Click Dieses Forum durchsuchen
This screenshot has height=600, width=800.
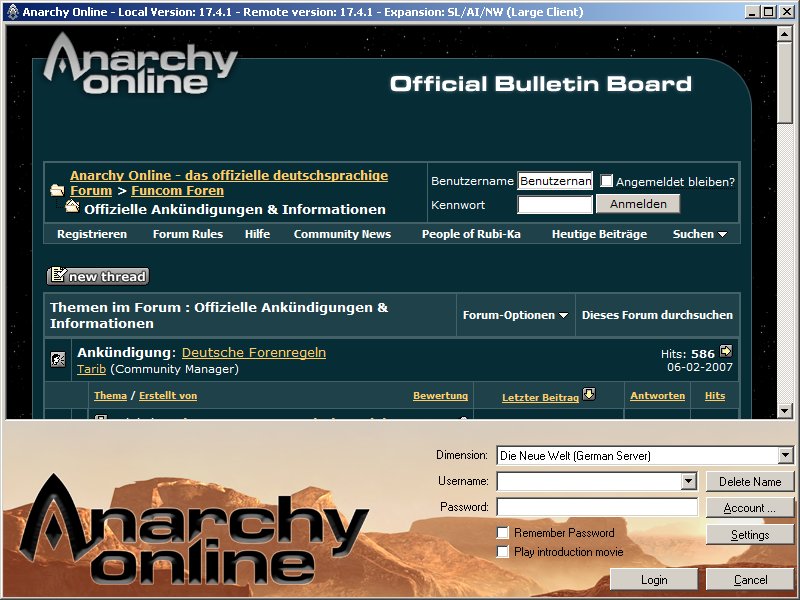tap(657, 315)
